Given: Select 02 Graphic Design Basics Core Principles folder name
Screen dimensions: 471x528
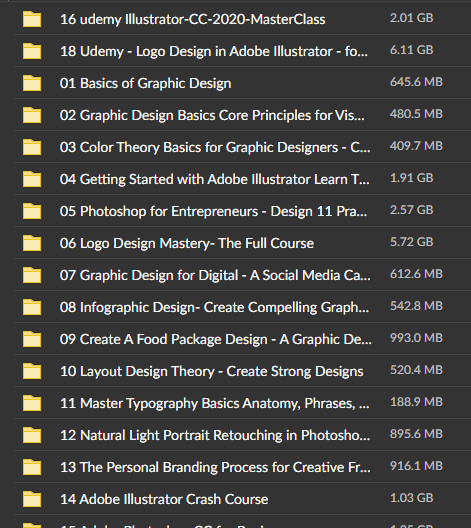Looking at the screenshot, I should 212,116.
